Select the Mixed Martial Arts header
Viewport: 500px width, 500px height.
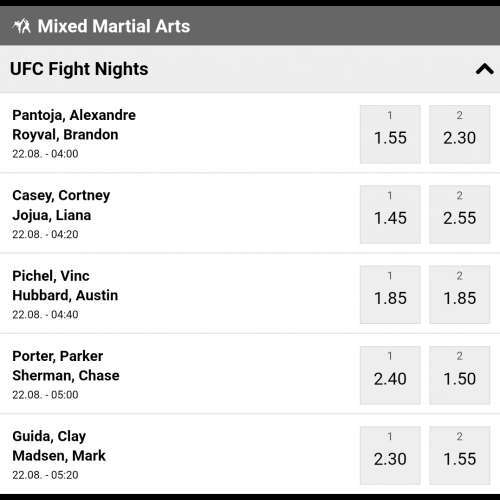[x=250, y=26]
